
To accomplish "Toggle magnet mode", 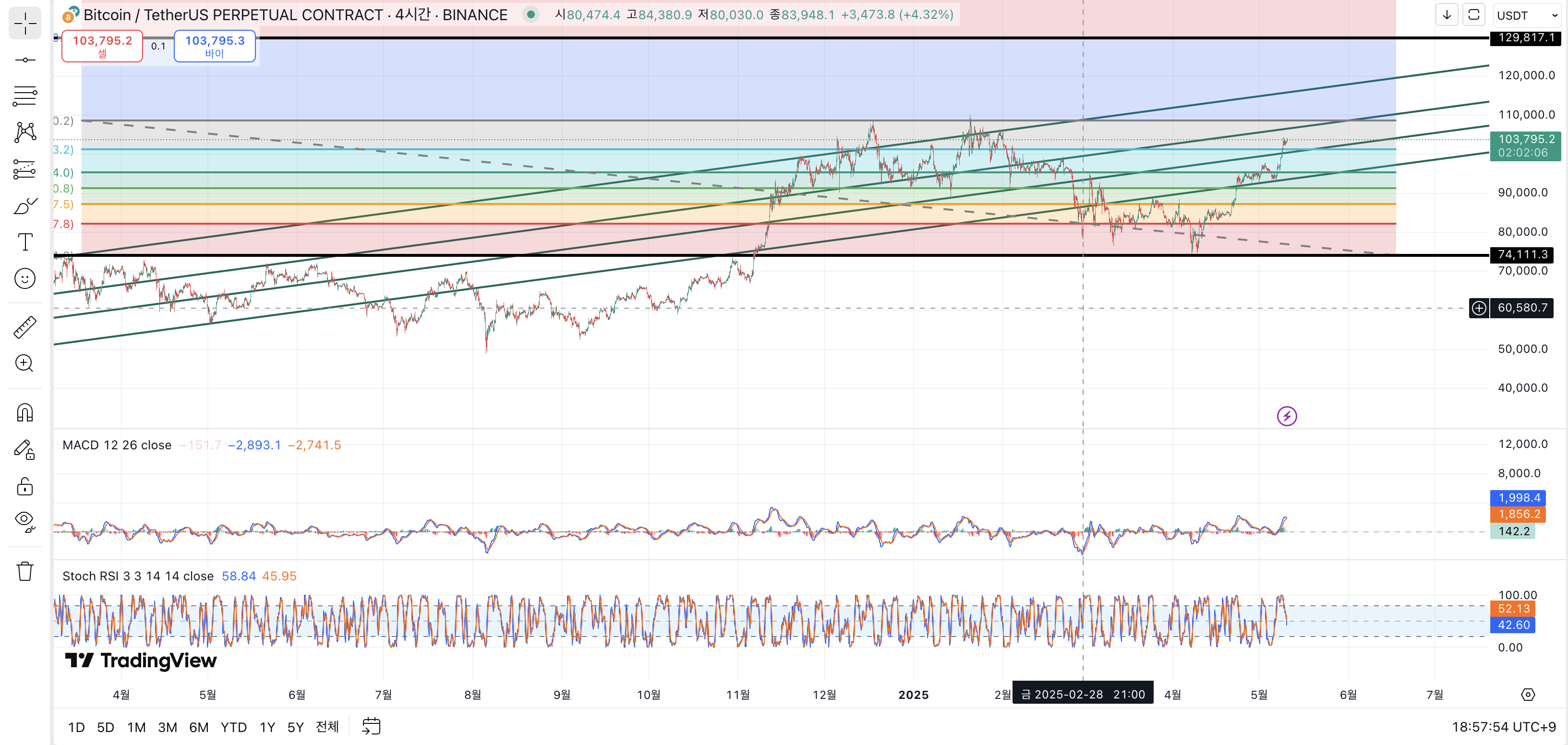I will 25,413.
